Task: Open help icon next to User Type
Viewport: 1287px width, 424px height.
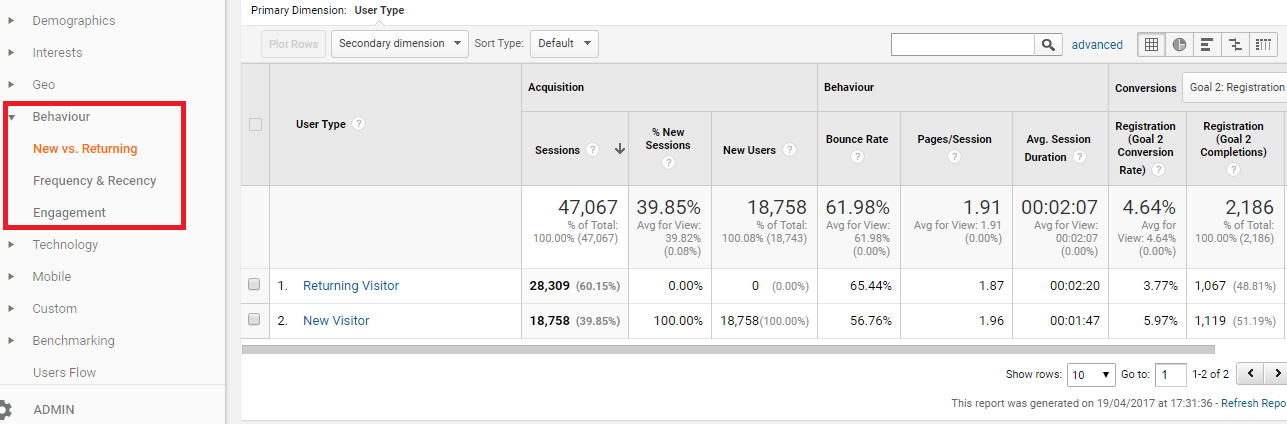Action: (x=358, y=124)
